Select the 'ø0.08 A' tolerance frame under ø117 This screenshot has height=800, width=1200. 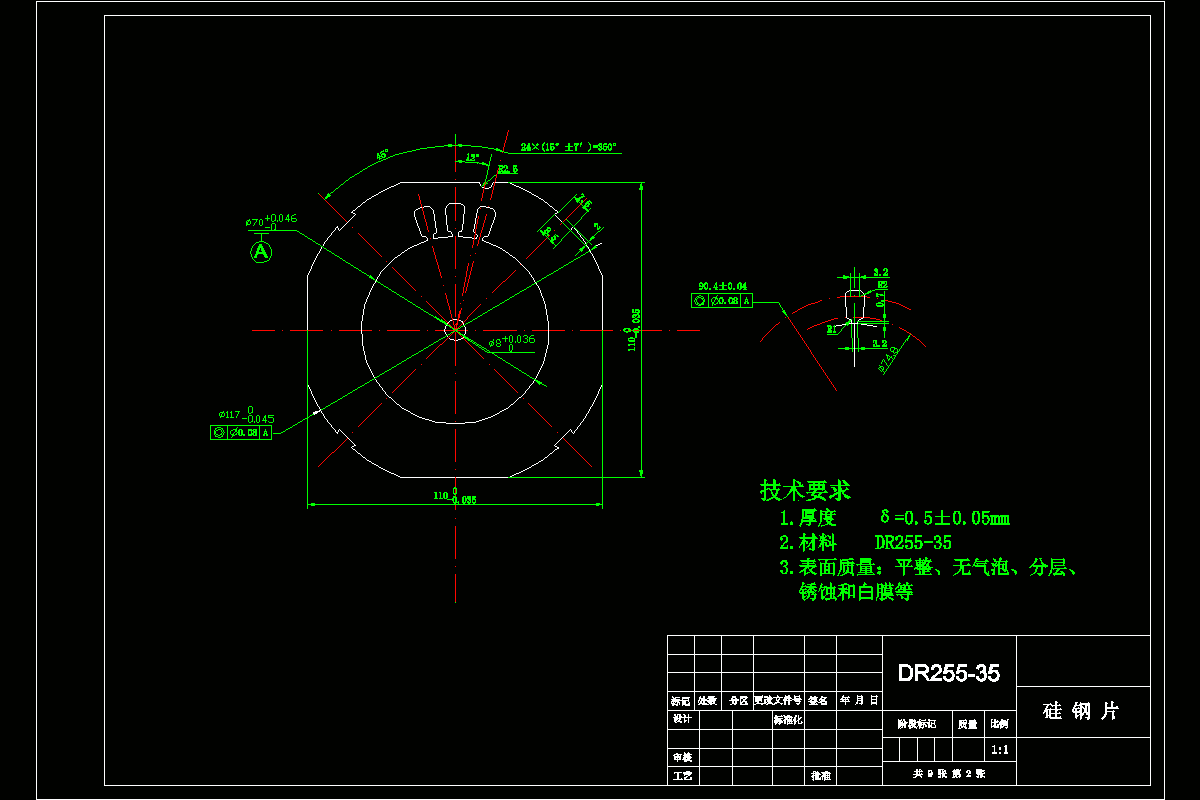point(240,433)
